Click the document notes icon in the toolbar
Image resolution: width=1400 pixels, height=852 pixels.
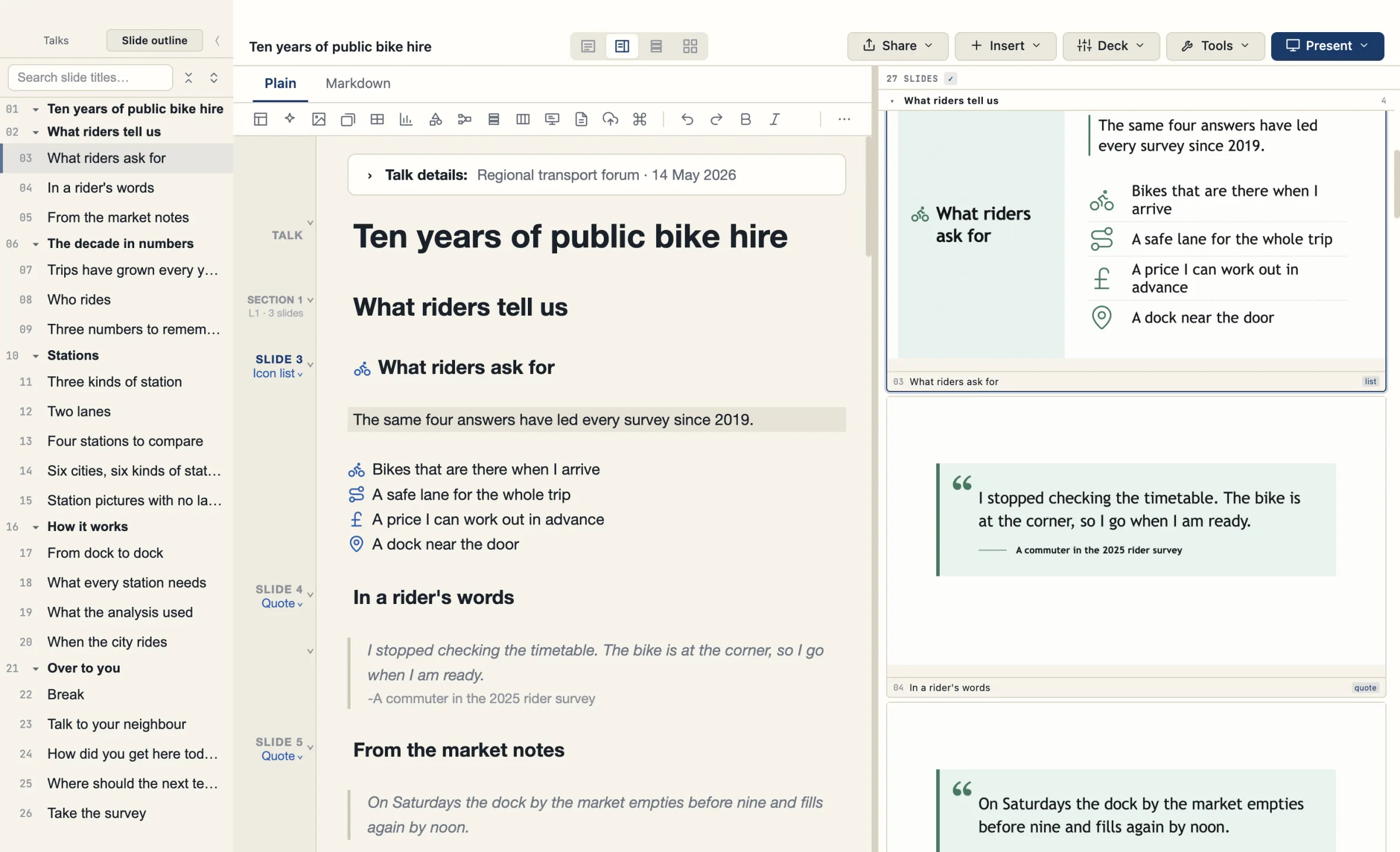coord(581,119)
